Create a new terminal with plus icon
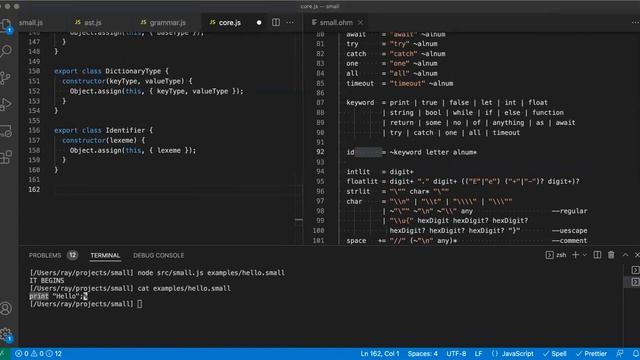Viewport: 640px width, 360px height. (x=576, y=255)
